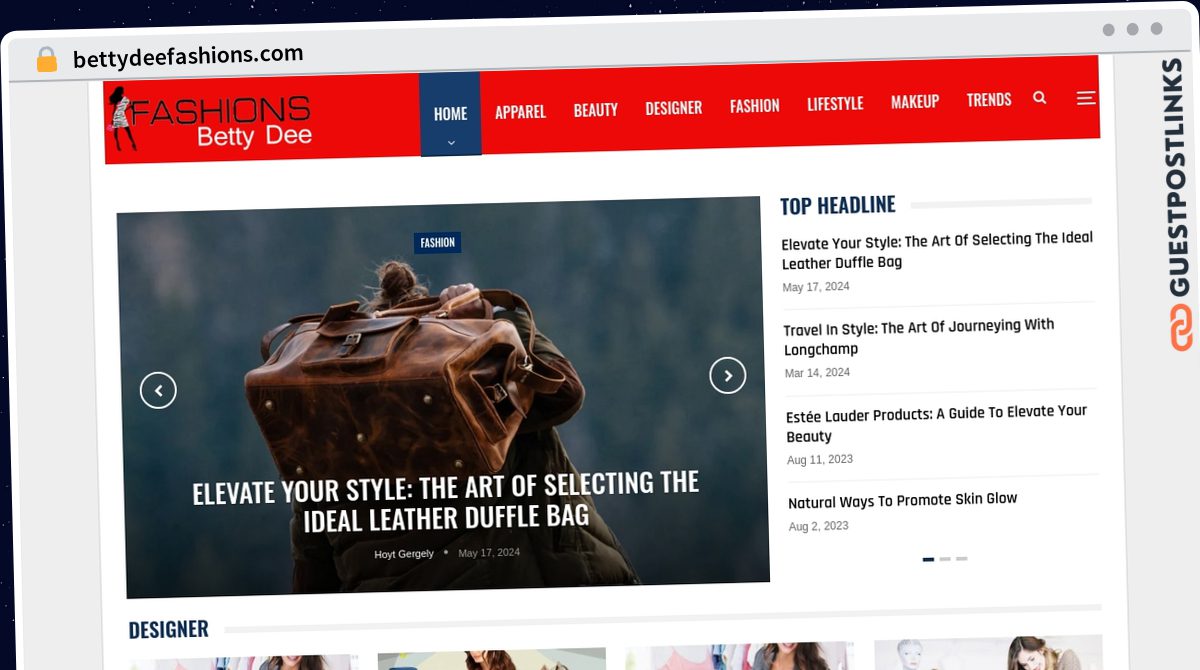
Task: Open the Beauty menu item
Action: [596, 110]
